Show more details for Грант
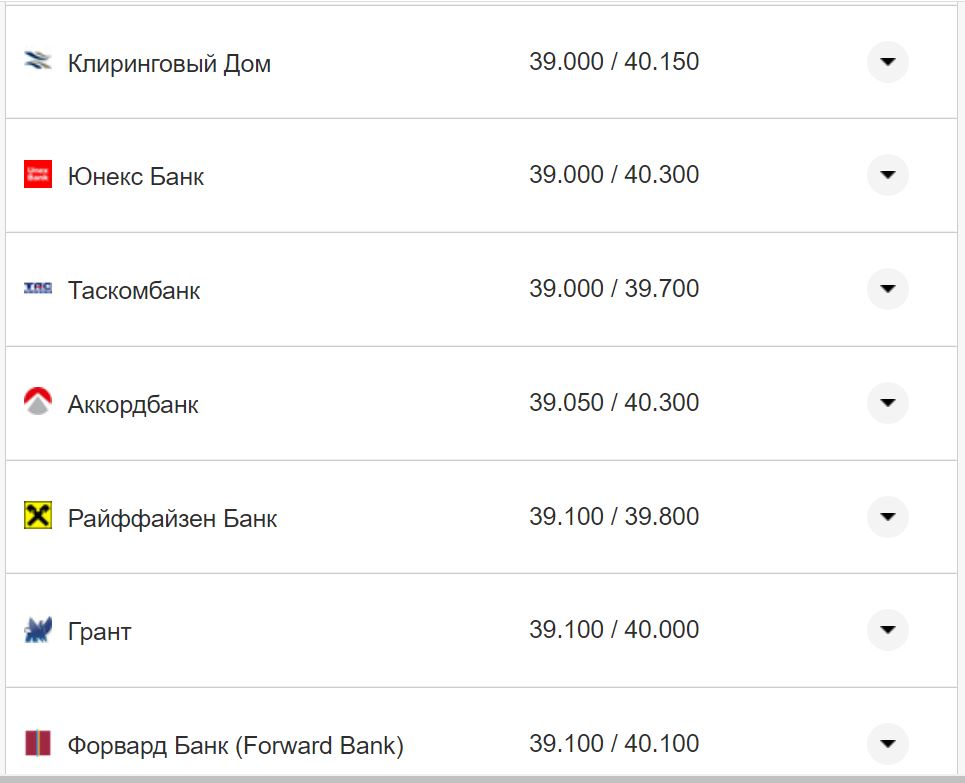This screenshot has width=965, height=783. (x=887, y=630)
